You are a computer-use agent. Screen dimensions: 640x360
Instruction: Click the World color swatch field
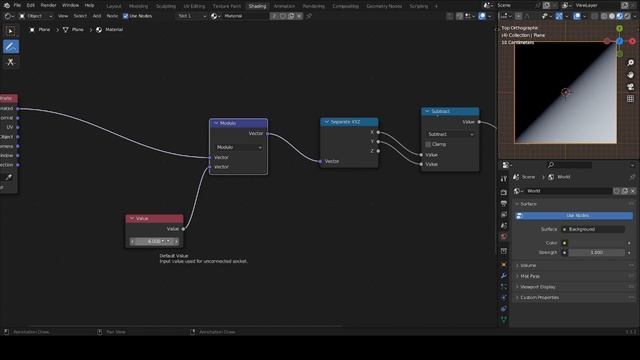point(596,243)
